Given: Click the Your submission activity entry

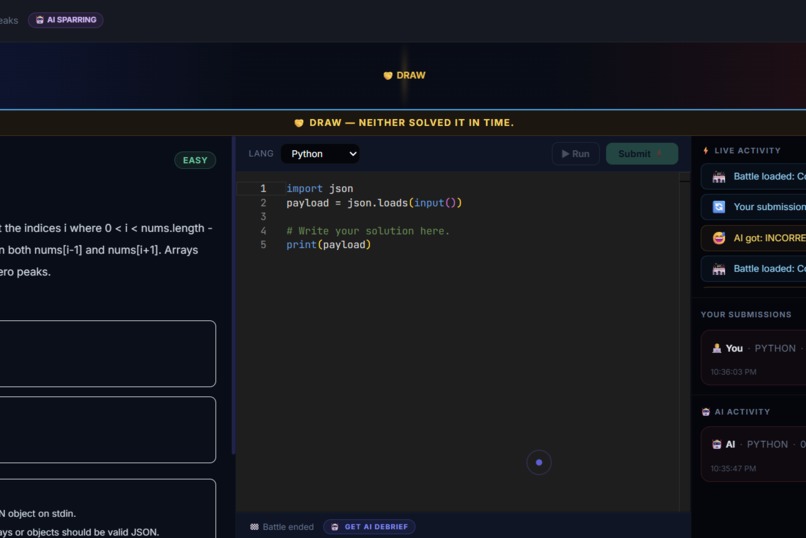Looking at the screenshot, I should coord(754,207).
